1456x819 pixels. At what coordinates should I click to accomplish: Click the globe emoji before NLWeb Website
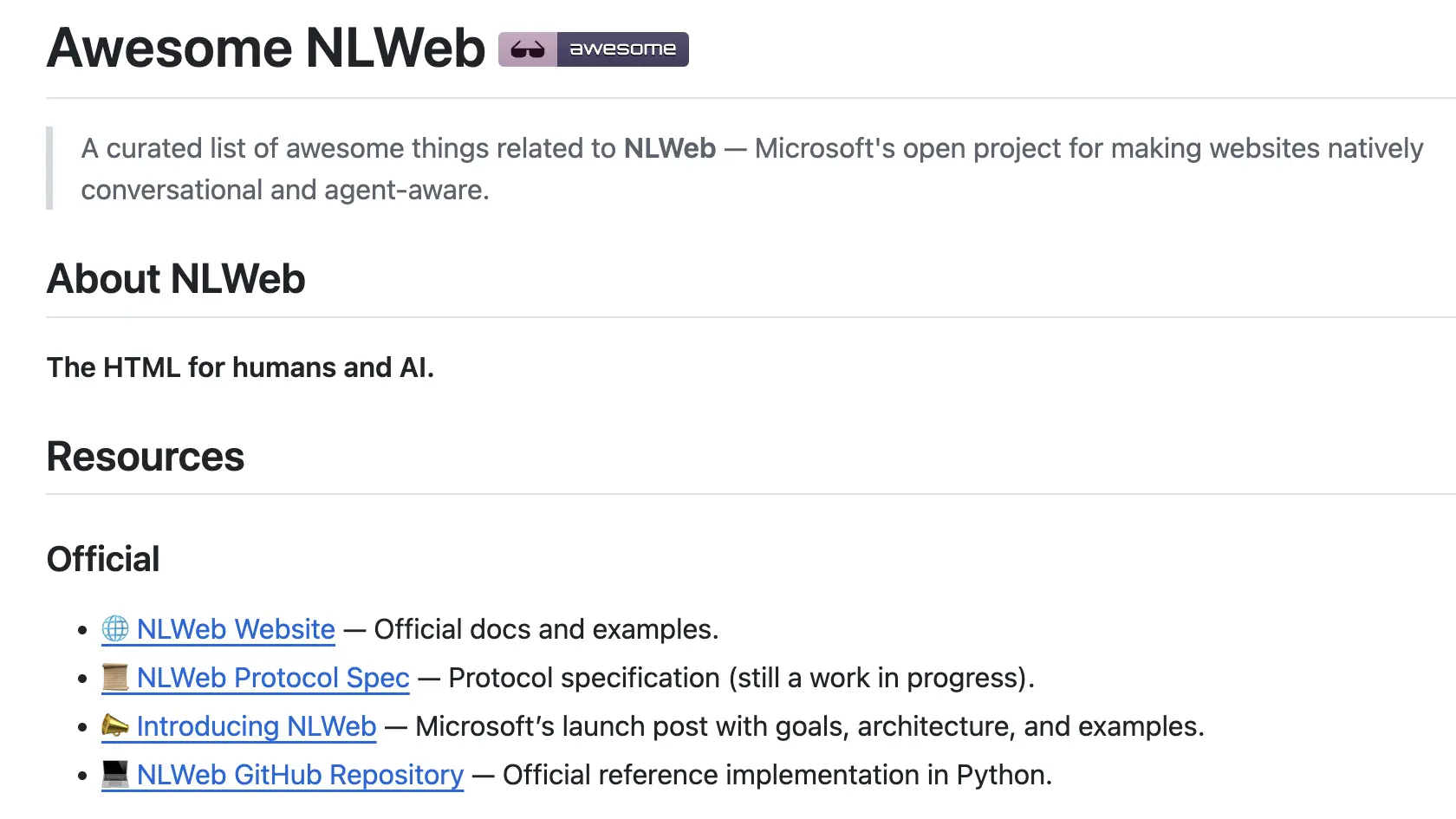coord(115,628)
